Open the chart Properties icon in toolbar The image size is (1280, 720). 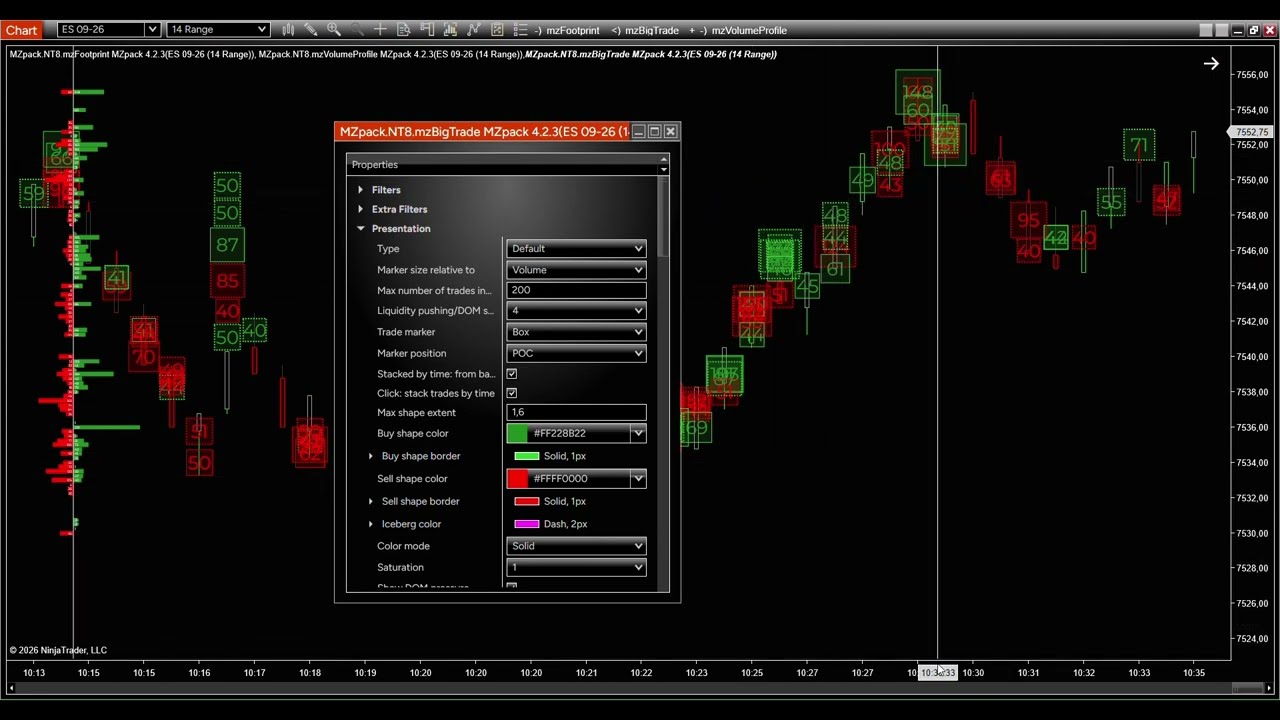497,30
